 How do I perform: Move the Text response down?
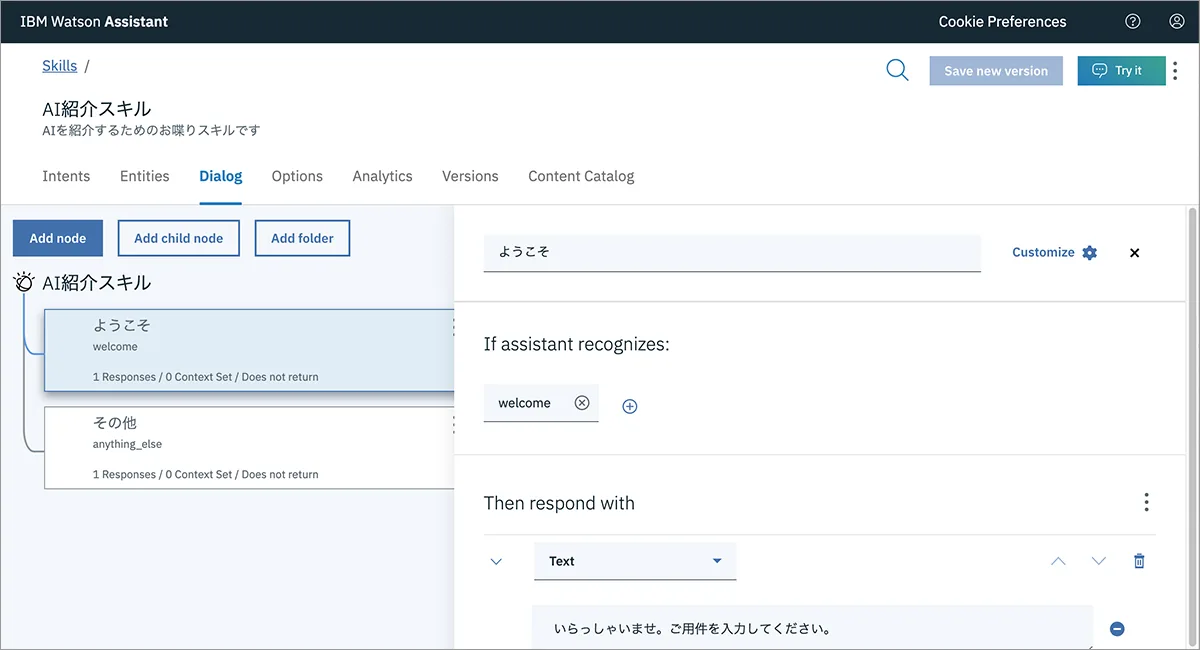[x=1099, y=561]
